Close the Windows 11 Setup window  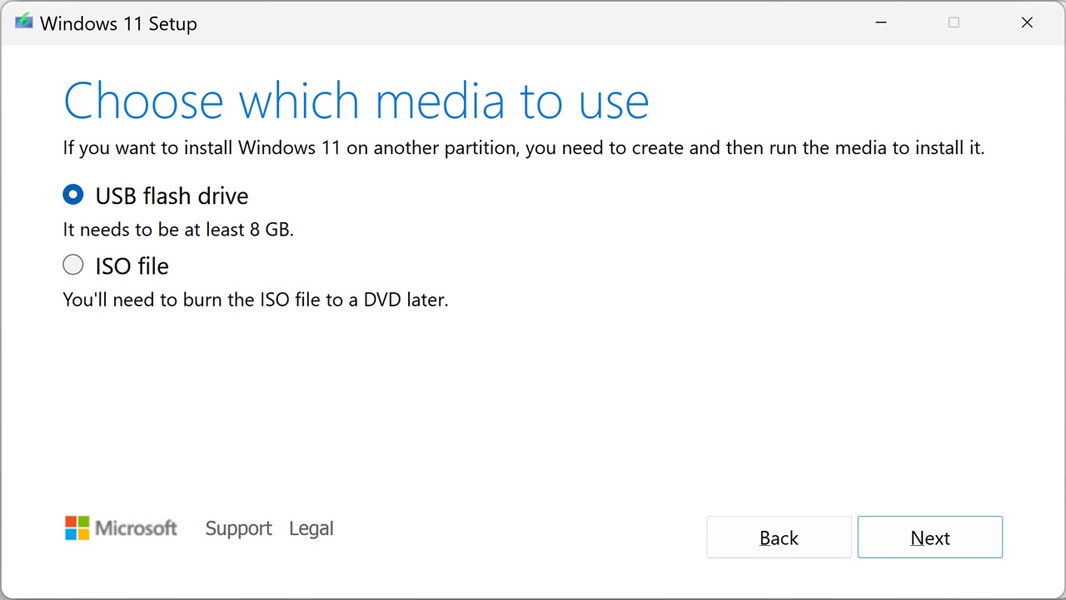point(1027,23)
